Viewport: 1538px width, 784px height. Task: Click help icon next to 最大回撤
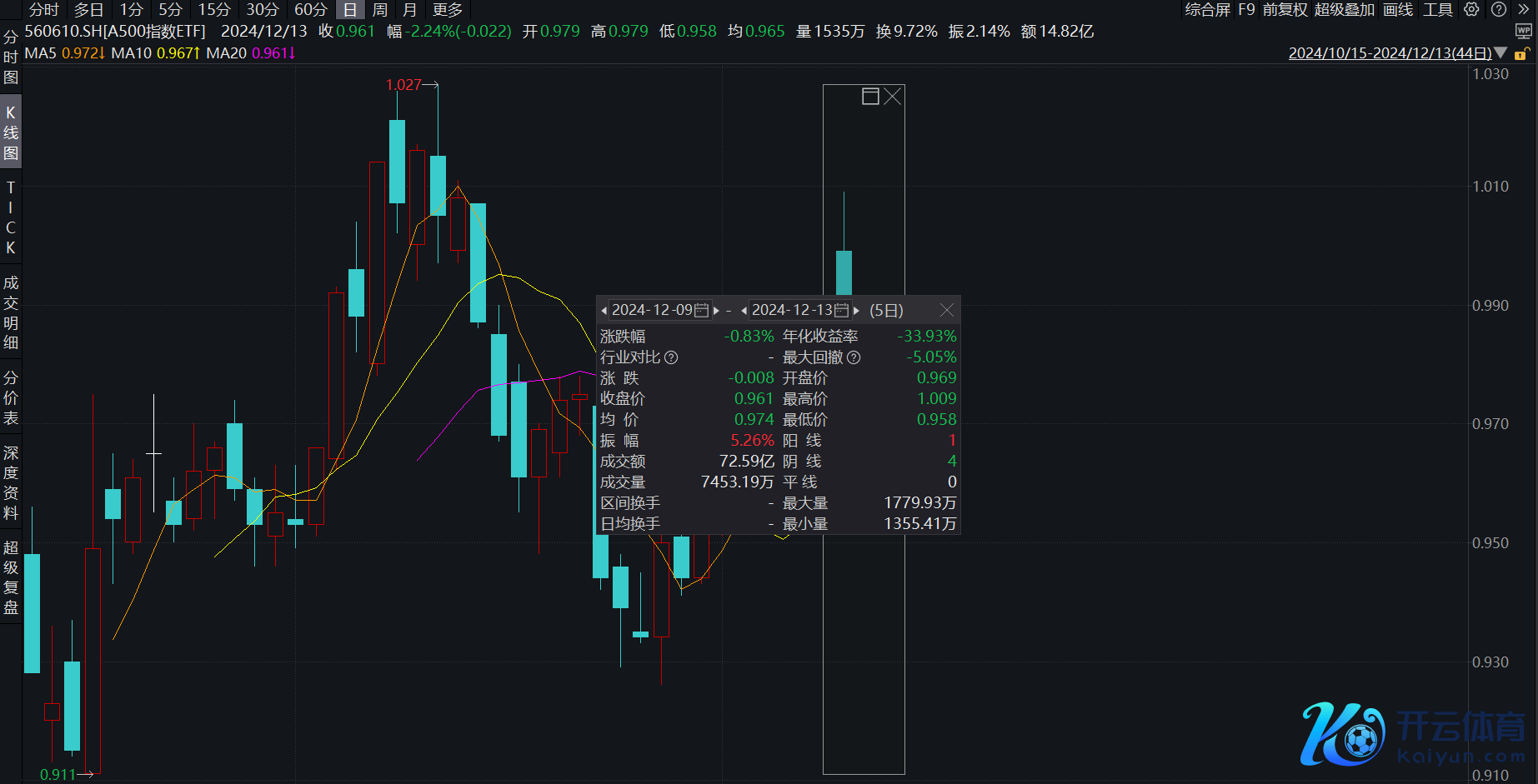pos(854,357)
